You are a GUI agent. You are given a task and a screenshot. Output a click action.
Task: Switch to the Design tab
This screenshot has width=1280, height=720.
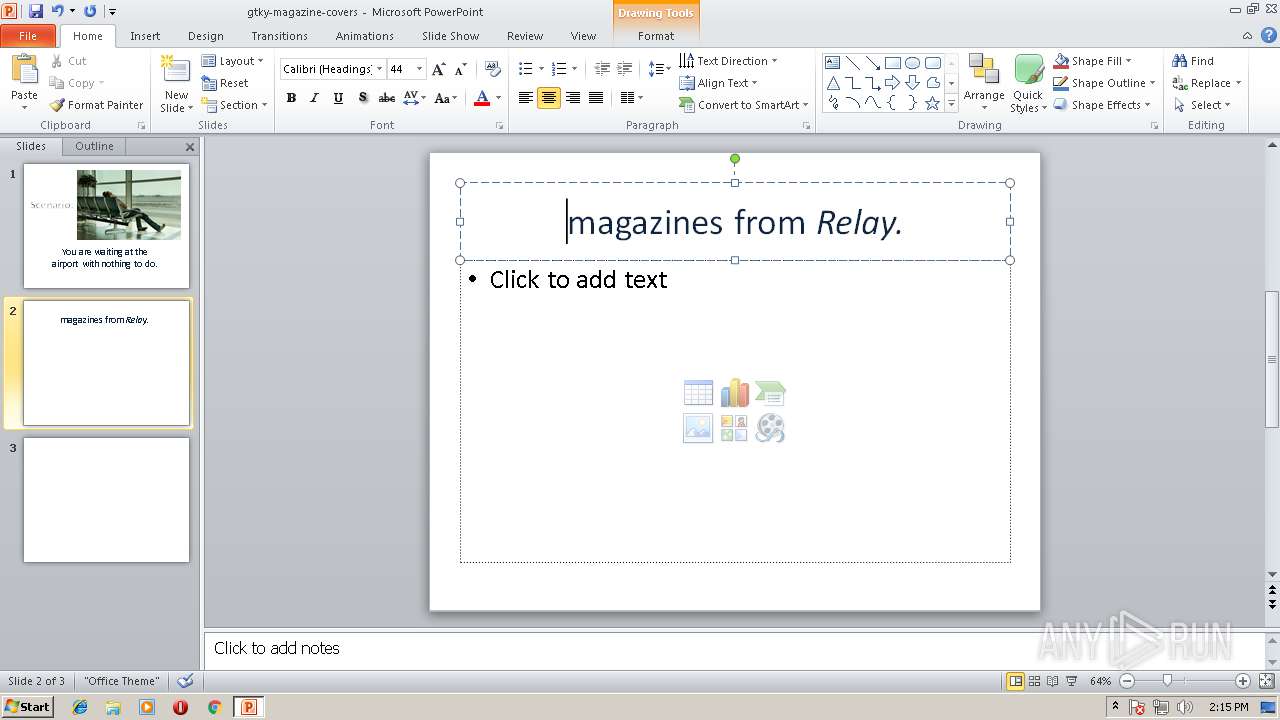coord(206,36)
